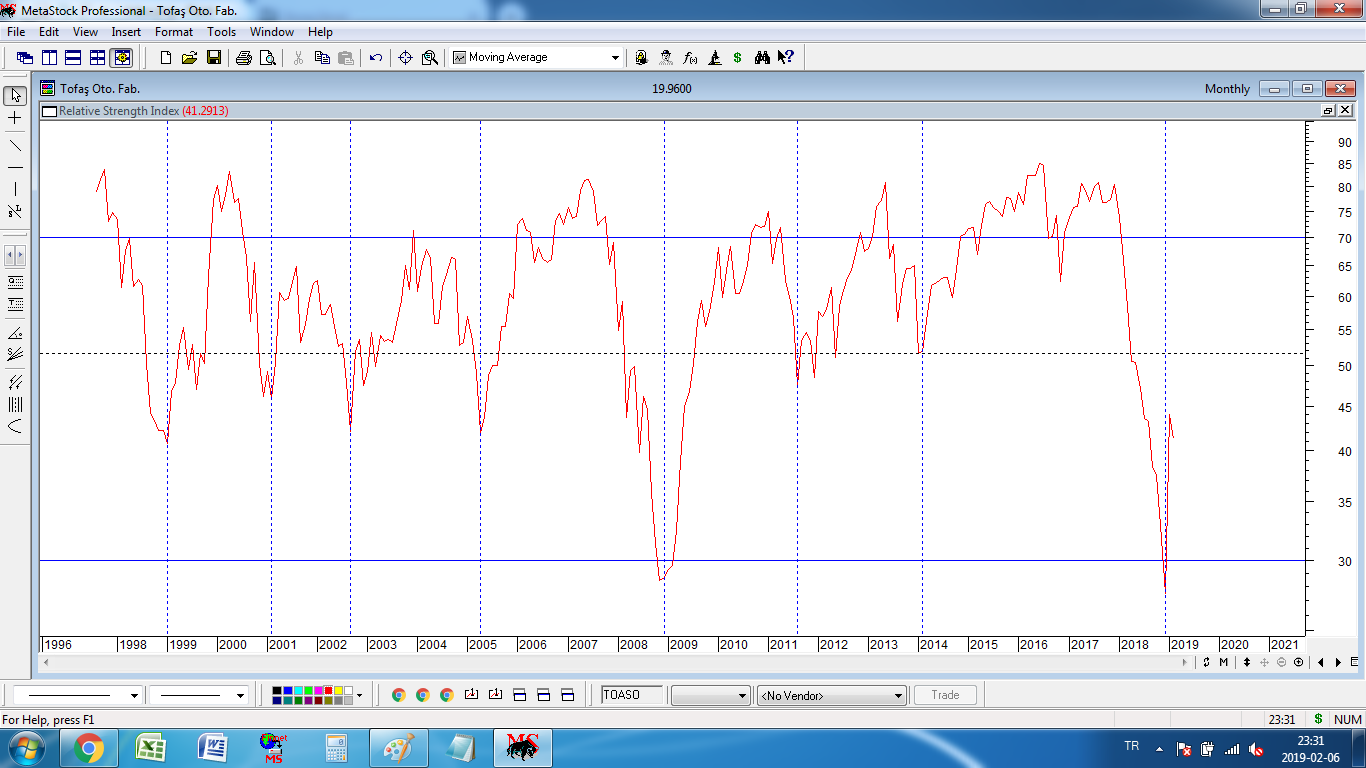Open Excel from the taskbar
Screen dimensions: 1366x768
tap(150, 748)
